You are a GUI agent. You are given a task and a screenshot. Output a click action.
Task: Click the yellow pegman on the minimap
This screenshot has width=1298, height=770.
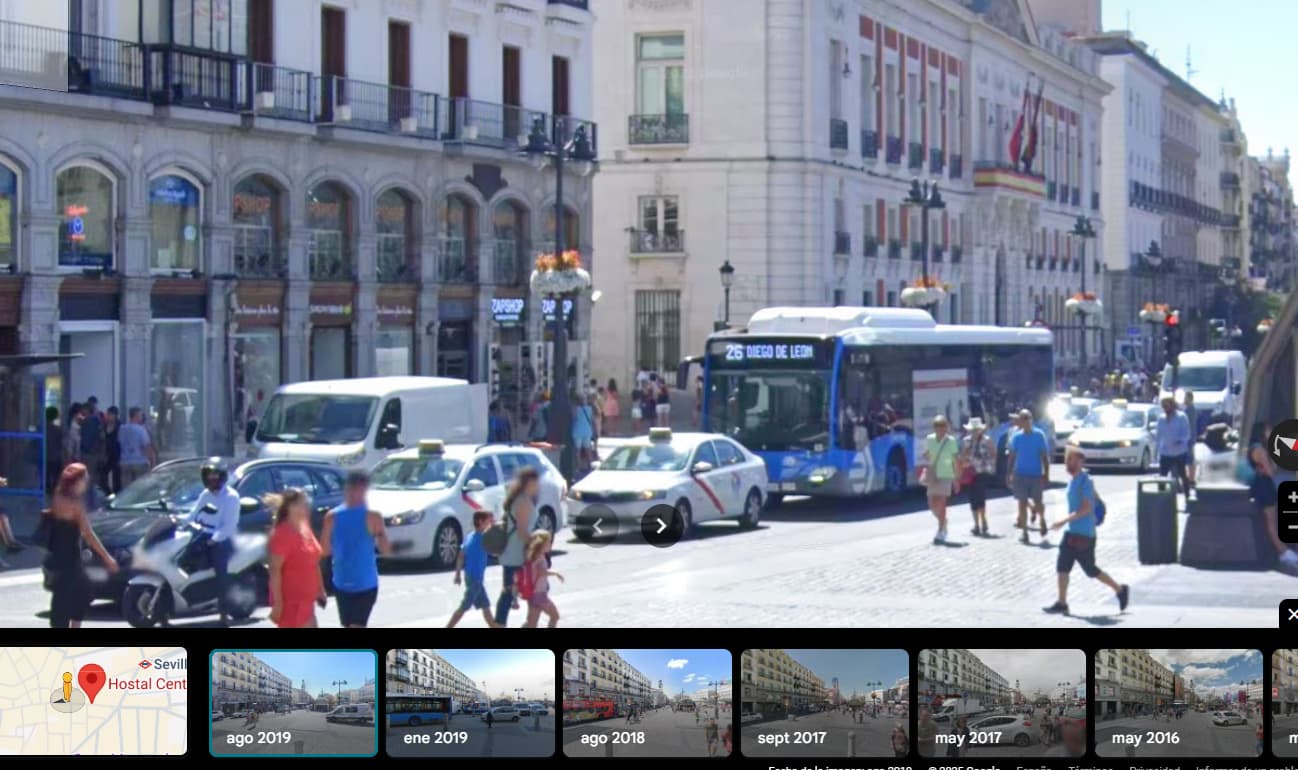pos(67,688)
